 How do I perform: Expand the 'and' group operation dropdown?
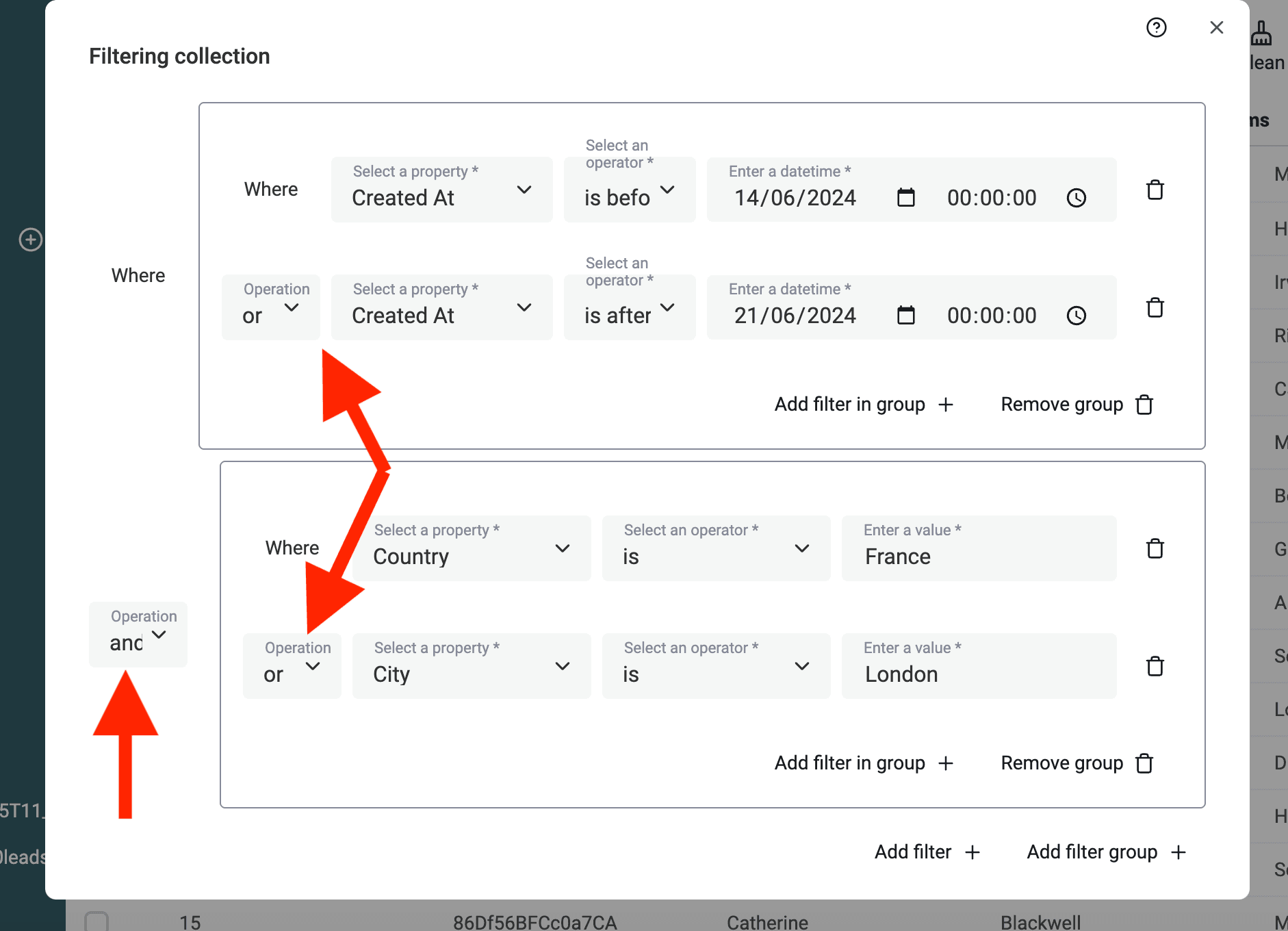138,635
